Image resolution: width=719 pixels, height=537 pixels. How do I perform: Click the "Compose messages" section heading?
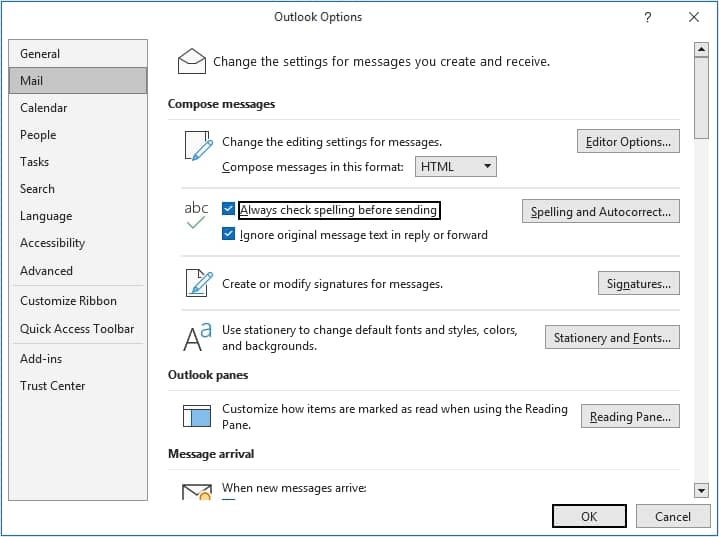[221, 104]
